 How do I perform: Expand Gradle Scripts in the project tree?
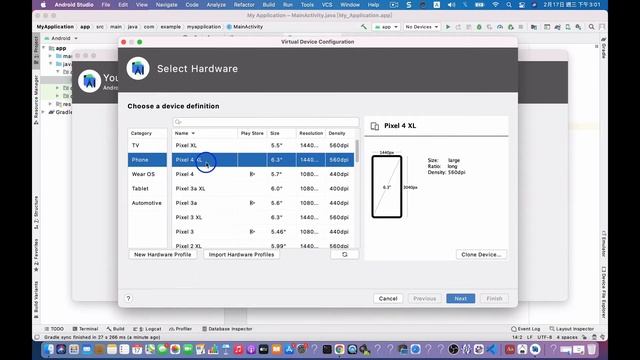tap(44, 112)
